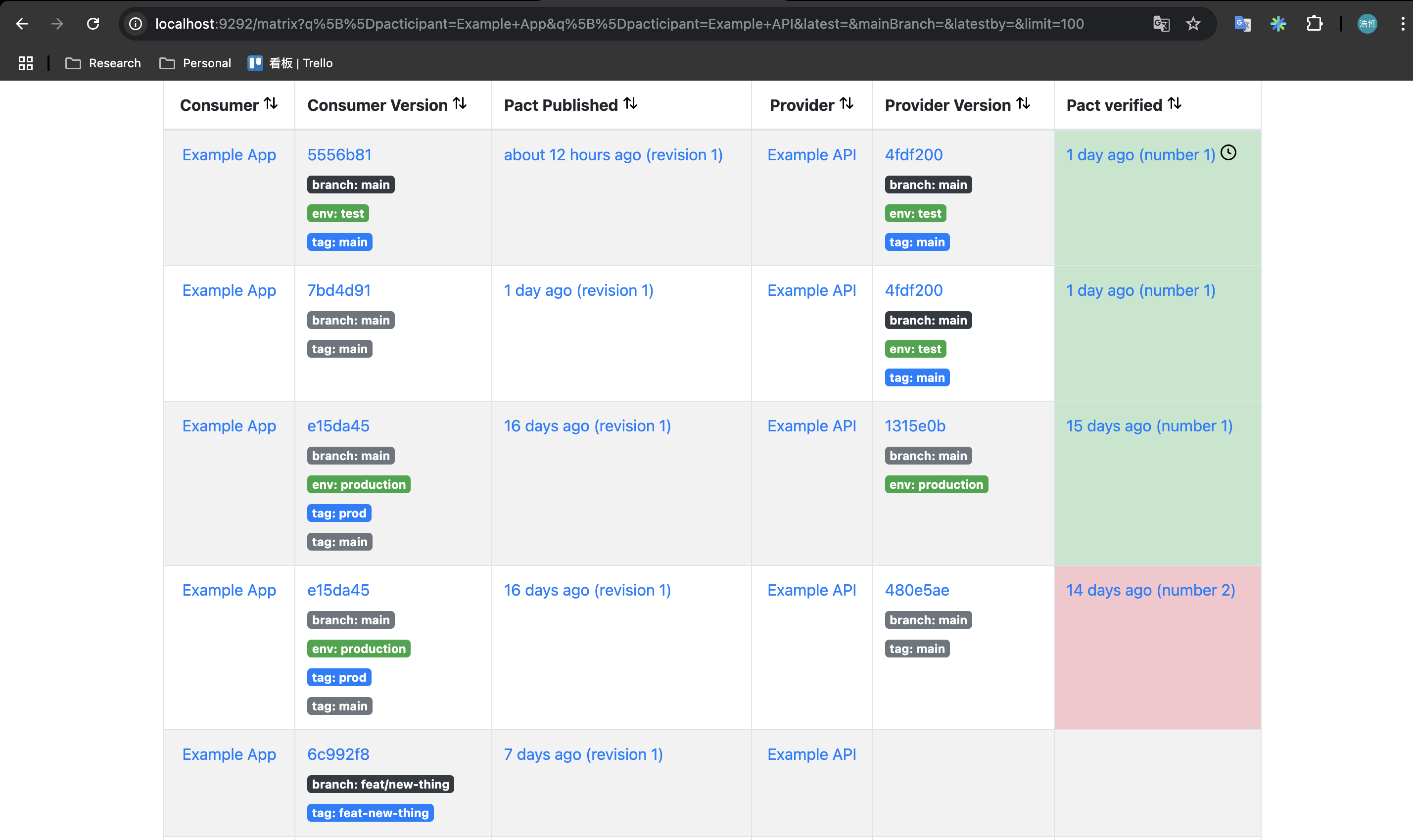
Task: Open consumer version 6c992f8
Action: [338, 754]
